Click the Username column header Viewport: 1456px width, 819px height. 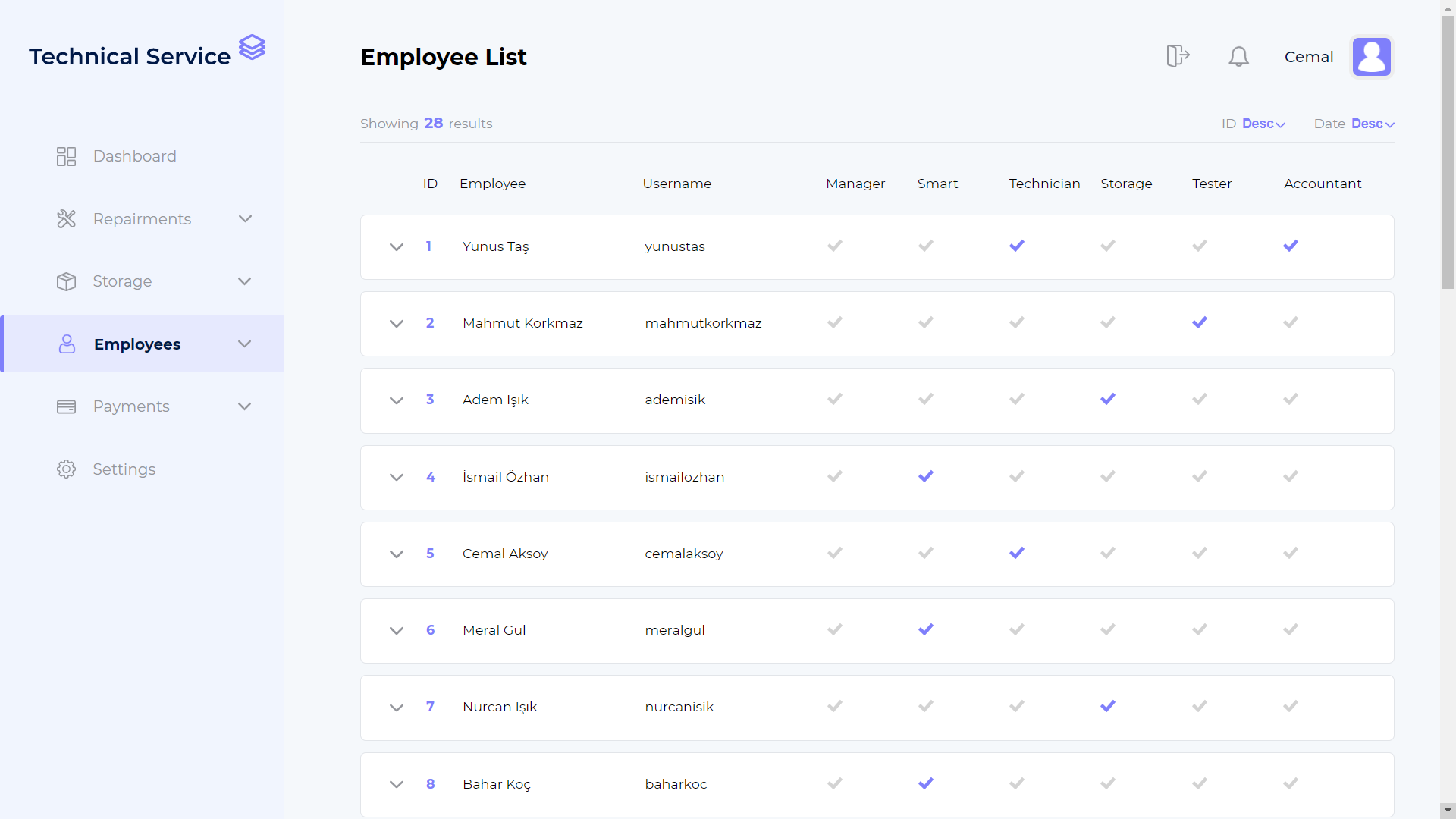tap(677, 184)
